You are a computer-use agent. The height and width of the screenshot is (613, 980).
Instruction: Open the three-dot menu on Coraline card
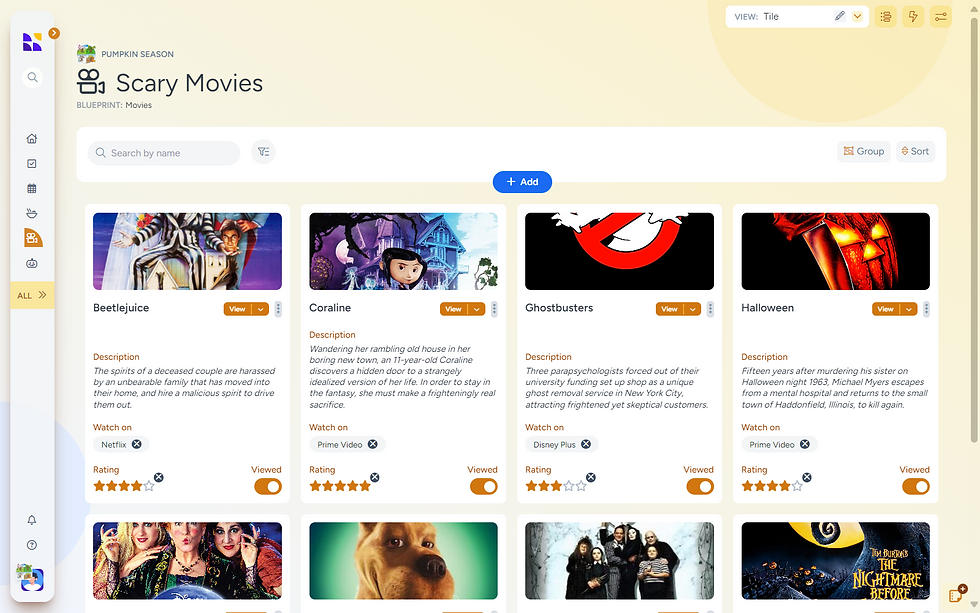click(494, 309)
